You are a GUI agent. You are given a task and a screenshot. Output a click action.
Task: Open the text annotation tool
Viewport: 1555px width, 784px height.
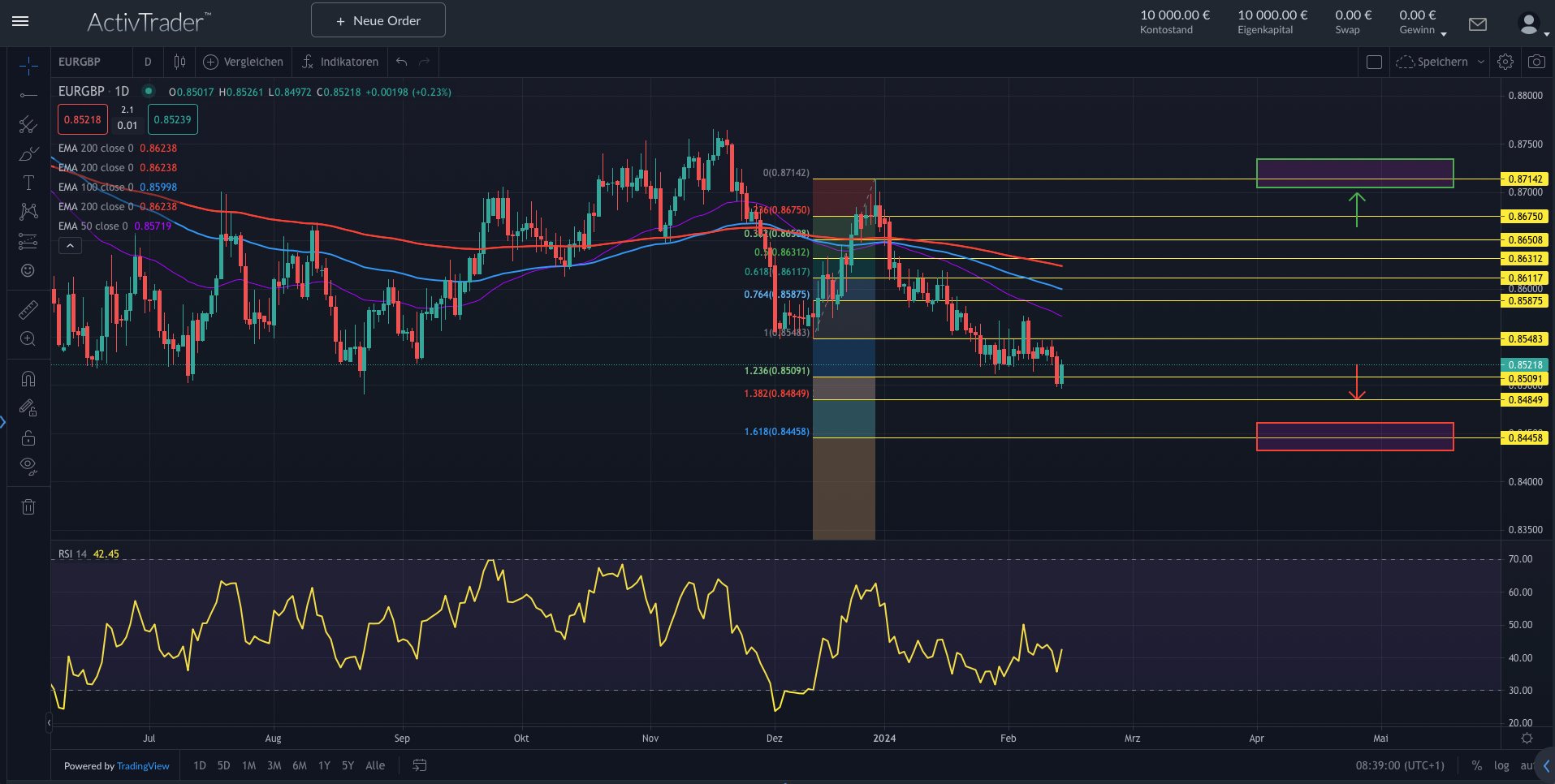coord(28,182)
